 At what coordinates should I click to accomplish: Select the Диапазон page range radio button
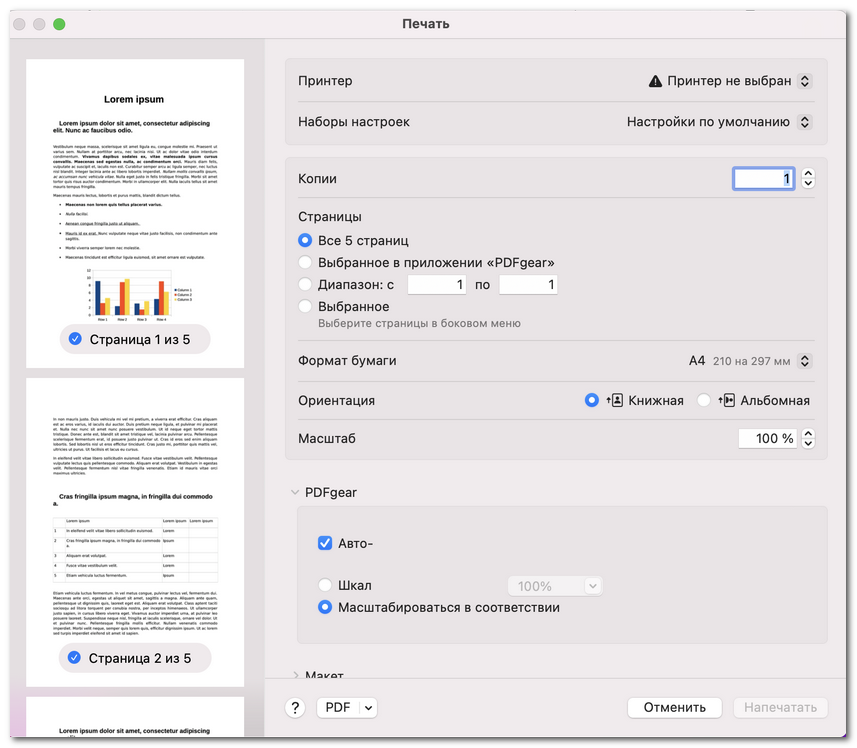pos(305,284)
